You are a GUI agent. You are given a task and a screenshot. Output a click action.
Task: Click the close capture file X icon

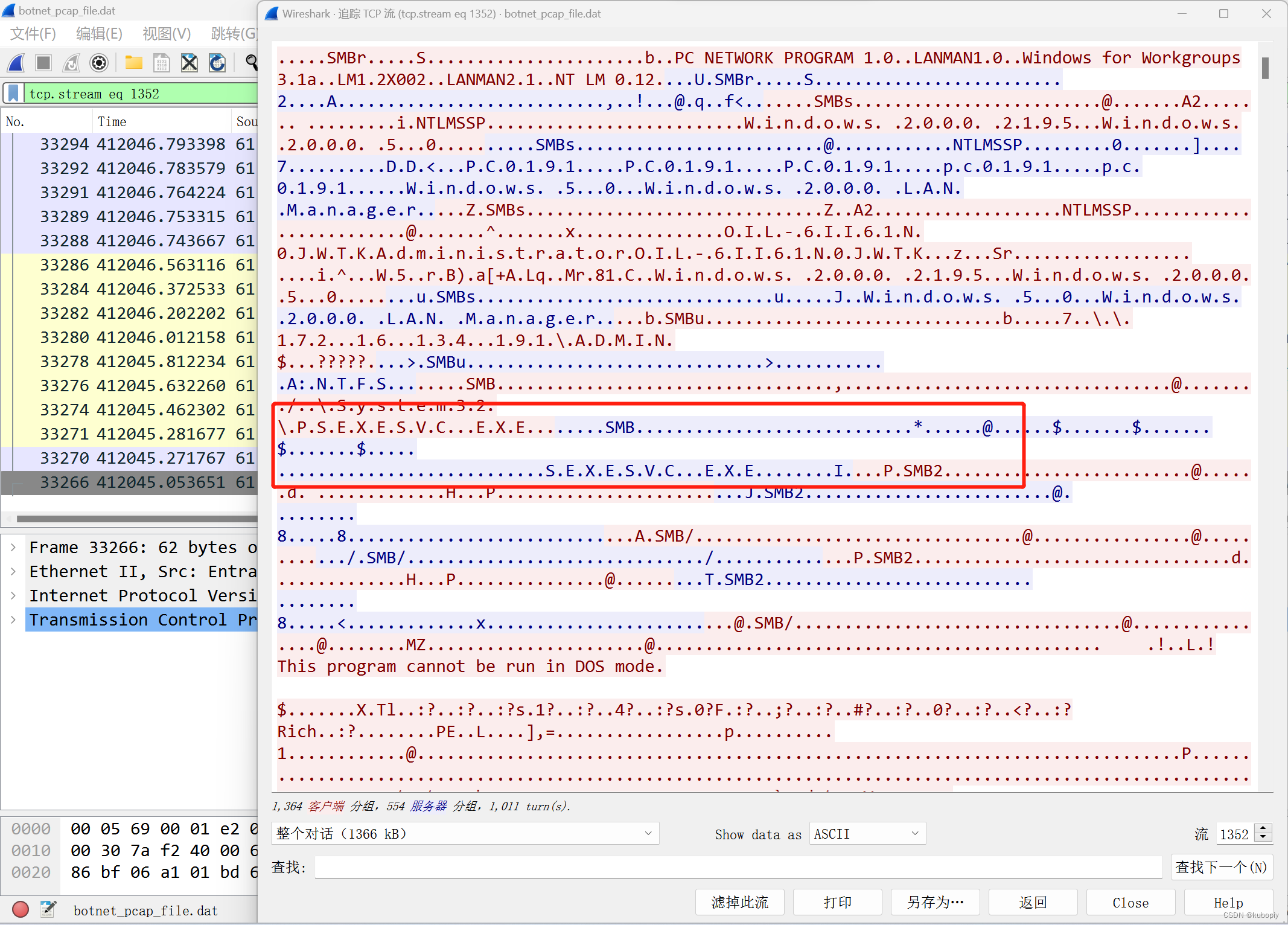190,63
